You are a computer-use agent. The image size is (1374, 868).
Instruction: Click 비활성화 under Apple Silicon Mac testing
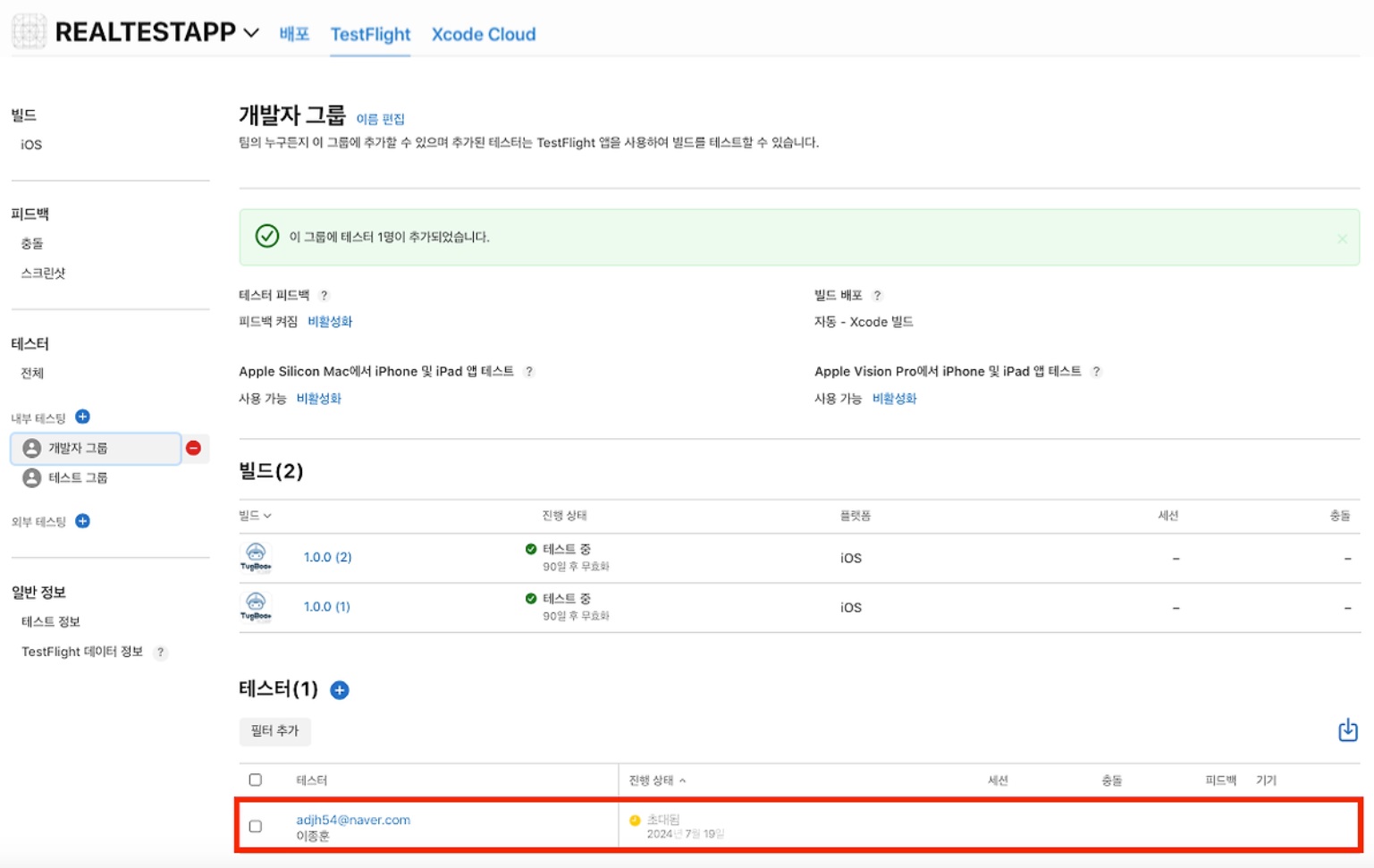[319, 399]
